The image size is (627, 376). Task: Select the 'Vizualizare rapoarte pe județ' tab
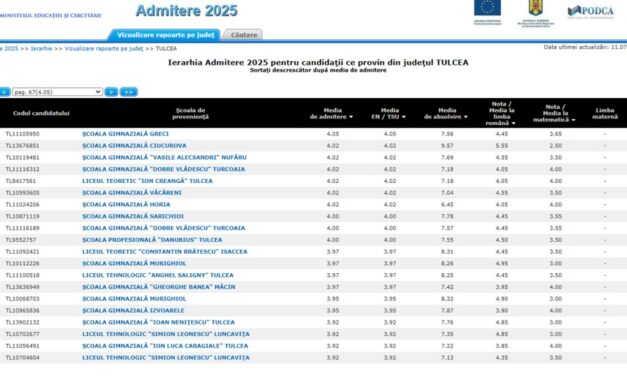coord(166,35)
